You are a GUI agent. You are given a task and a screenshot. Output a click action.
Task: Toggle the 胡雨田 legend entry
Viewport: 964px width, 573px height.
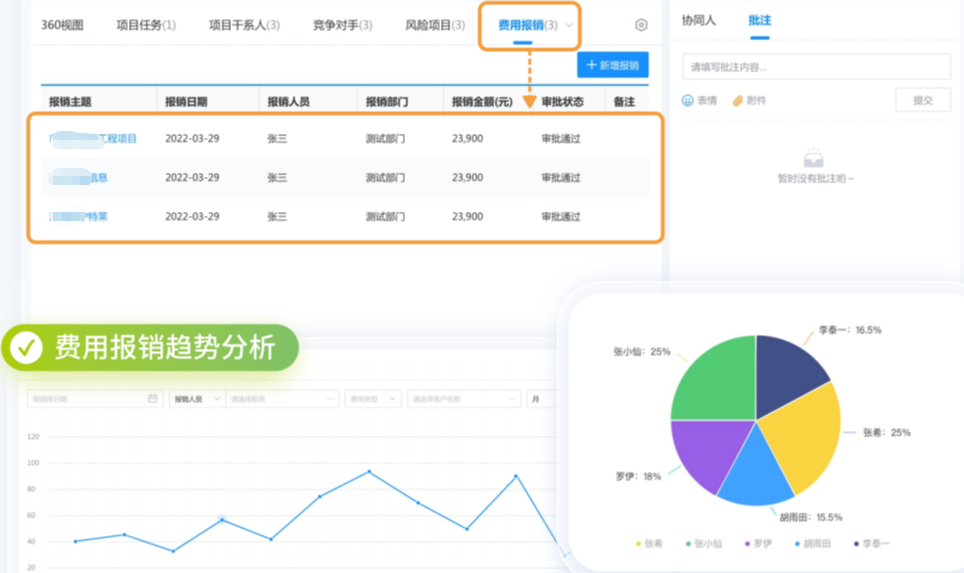(x=812, y=543)
